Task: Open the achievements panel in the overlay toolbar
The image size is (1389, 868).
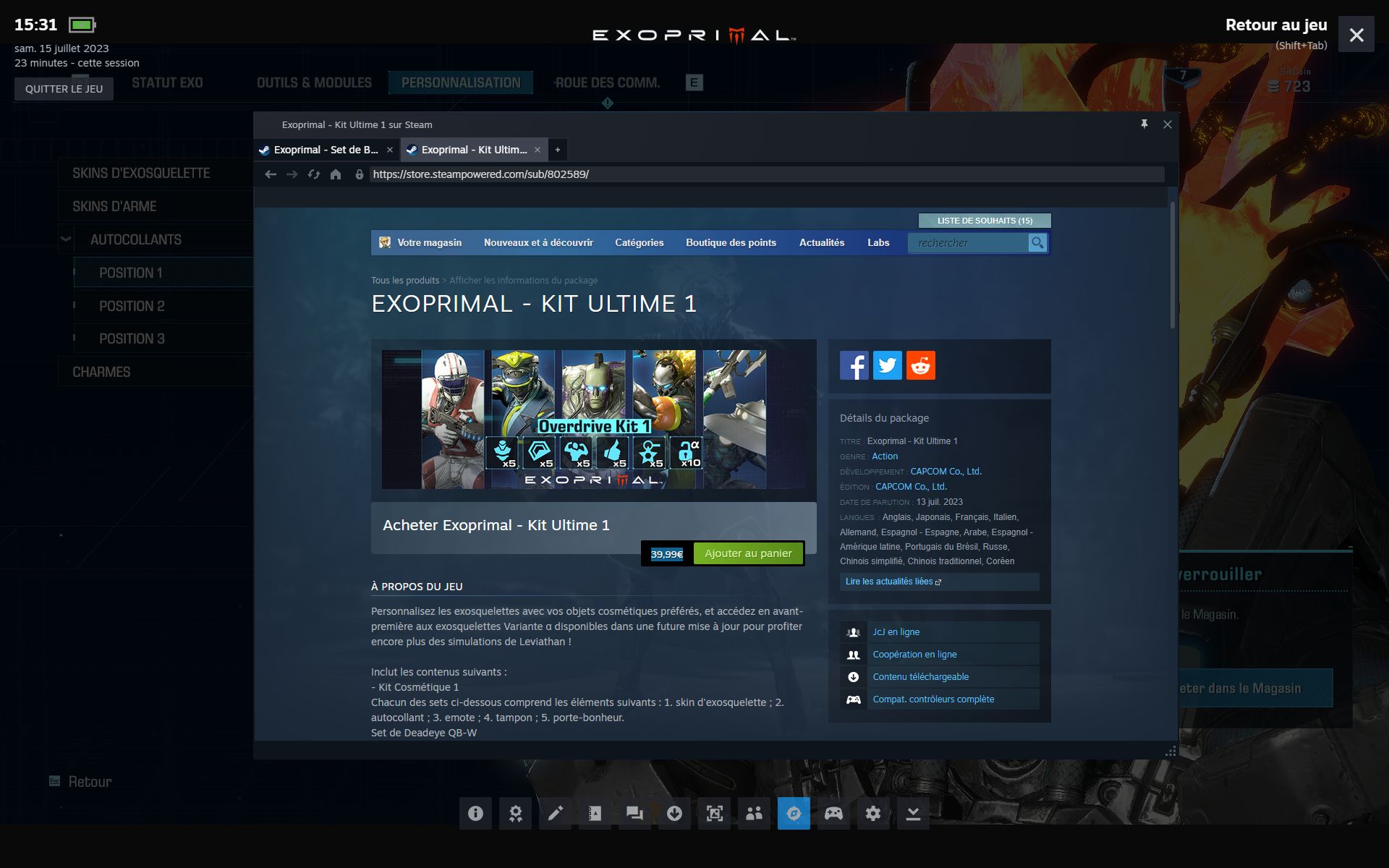Action: (515, 814)
